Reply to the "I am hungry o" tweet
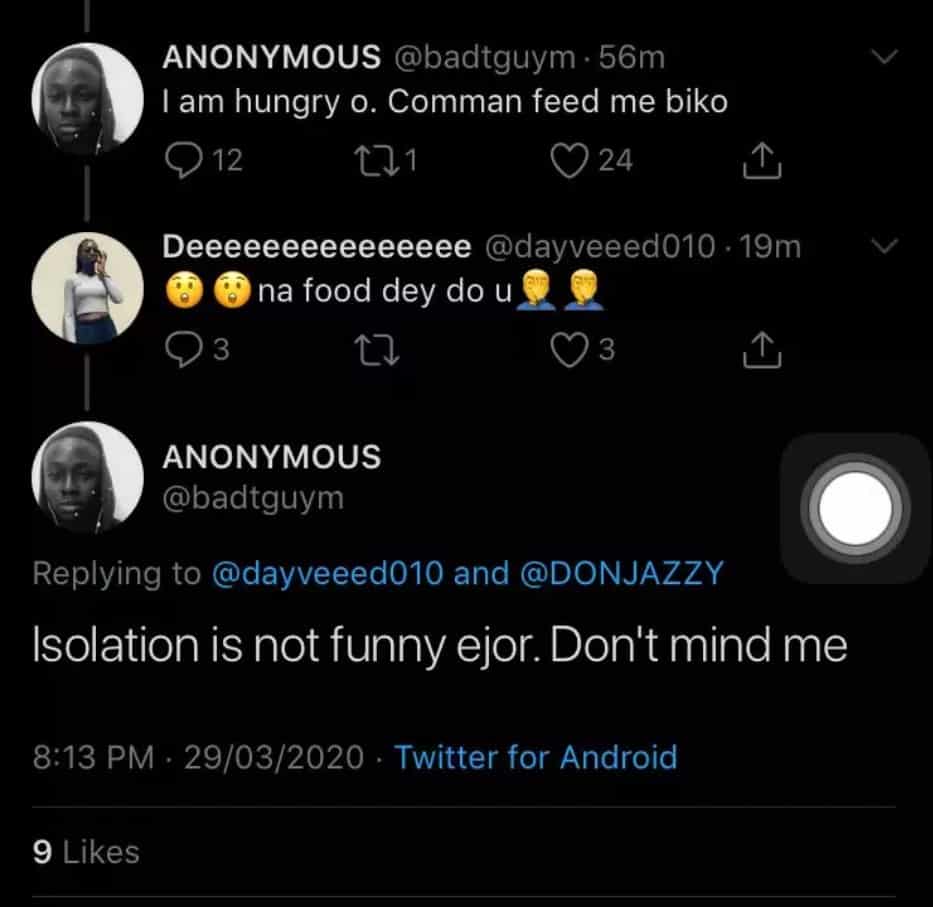933x907 pixels. coord(182,160)
